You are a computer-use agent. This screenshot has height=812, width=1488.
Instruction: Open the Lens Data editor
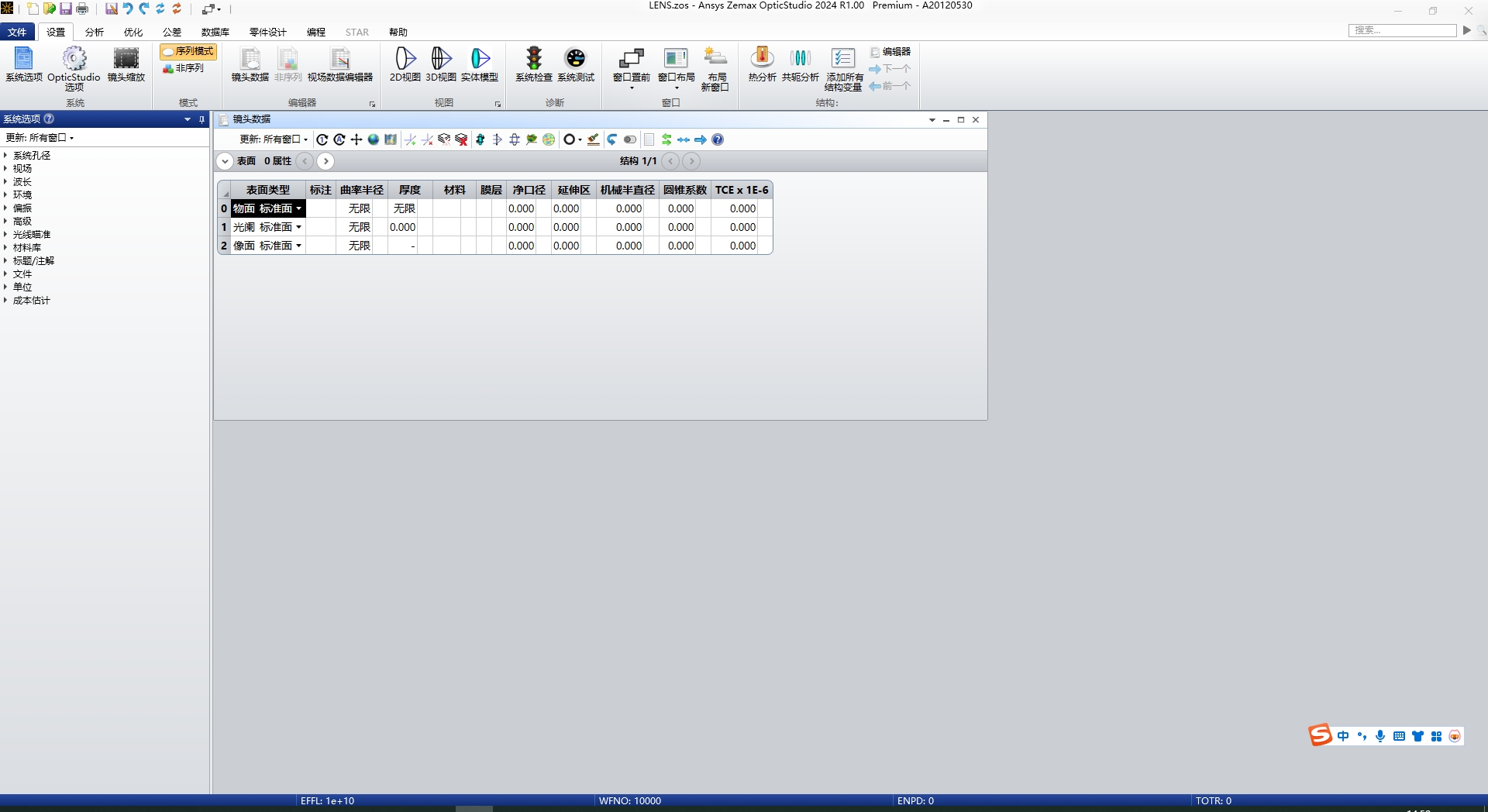pos(249,66)
